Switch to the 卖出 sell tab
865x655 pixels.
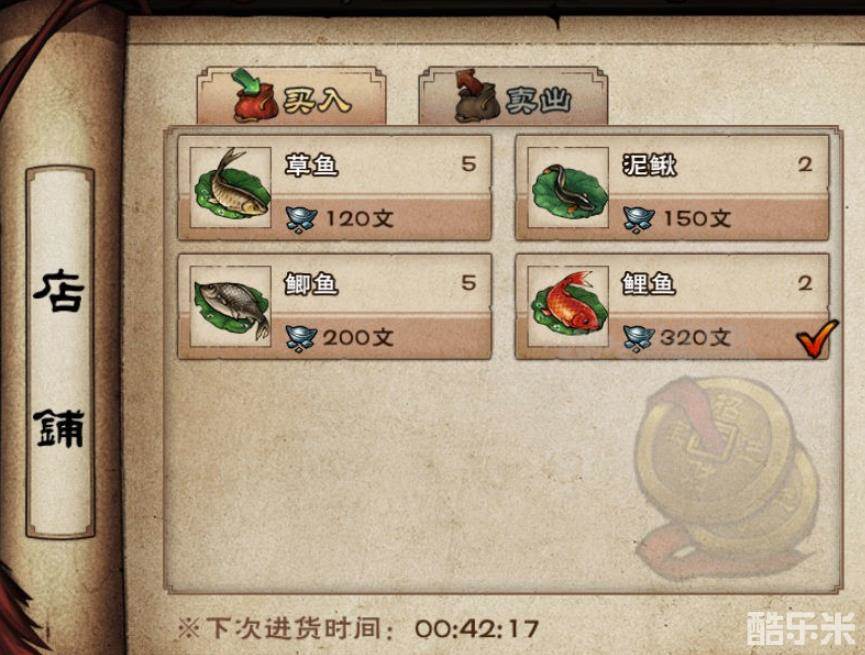513,97
